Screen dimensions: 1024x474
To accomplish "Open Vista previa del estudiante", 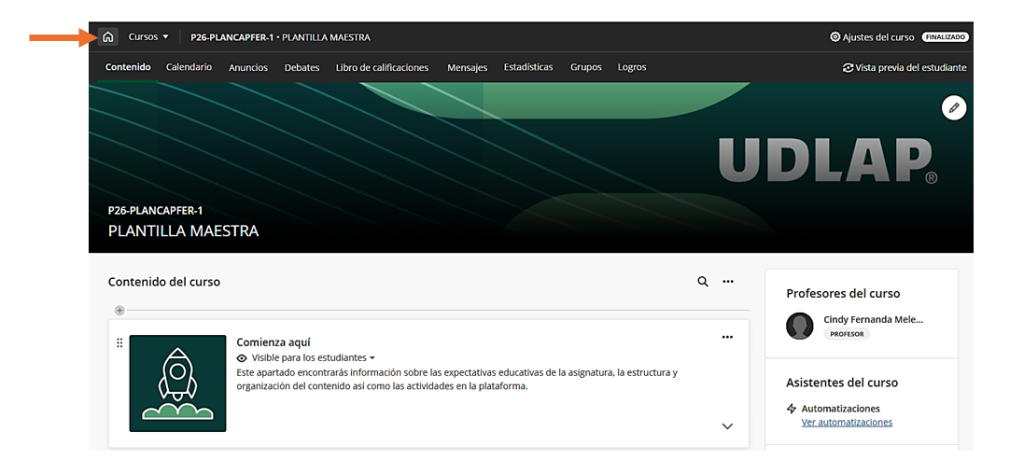I will coord(904,68).
